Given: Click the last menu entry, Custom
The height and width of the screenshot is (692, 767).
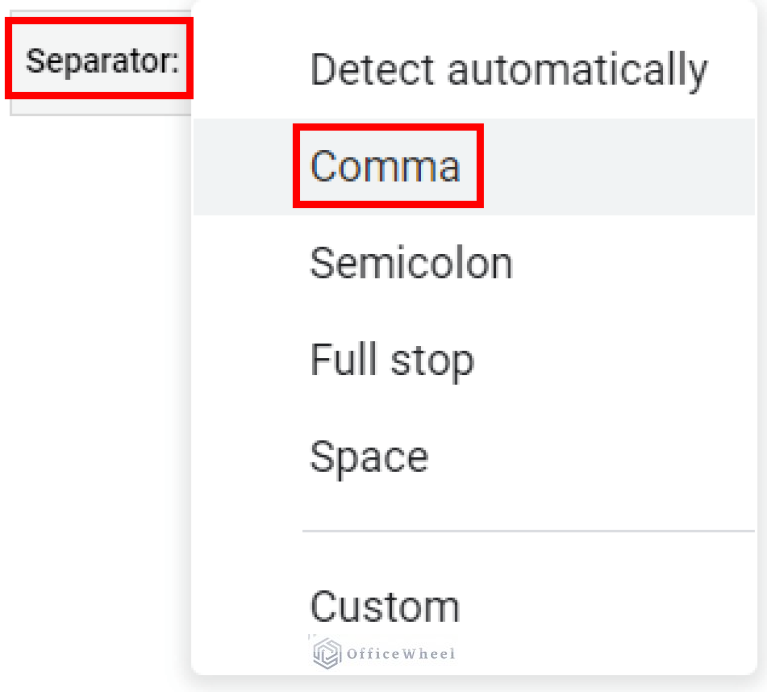Looking at the screenshot, I should click(385, 607).
